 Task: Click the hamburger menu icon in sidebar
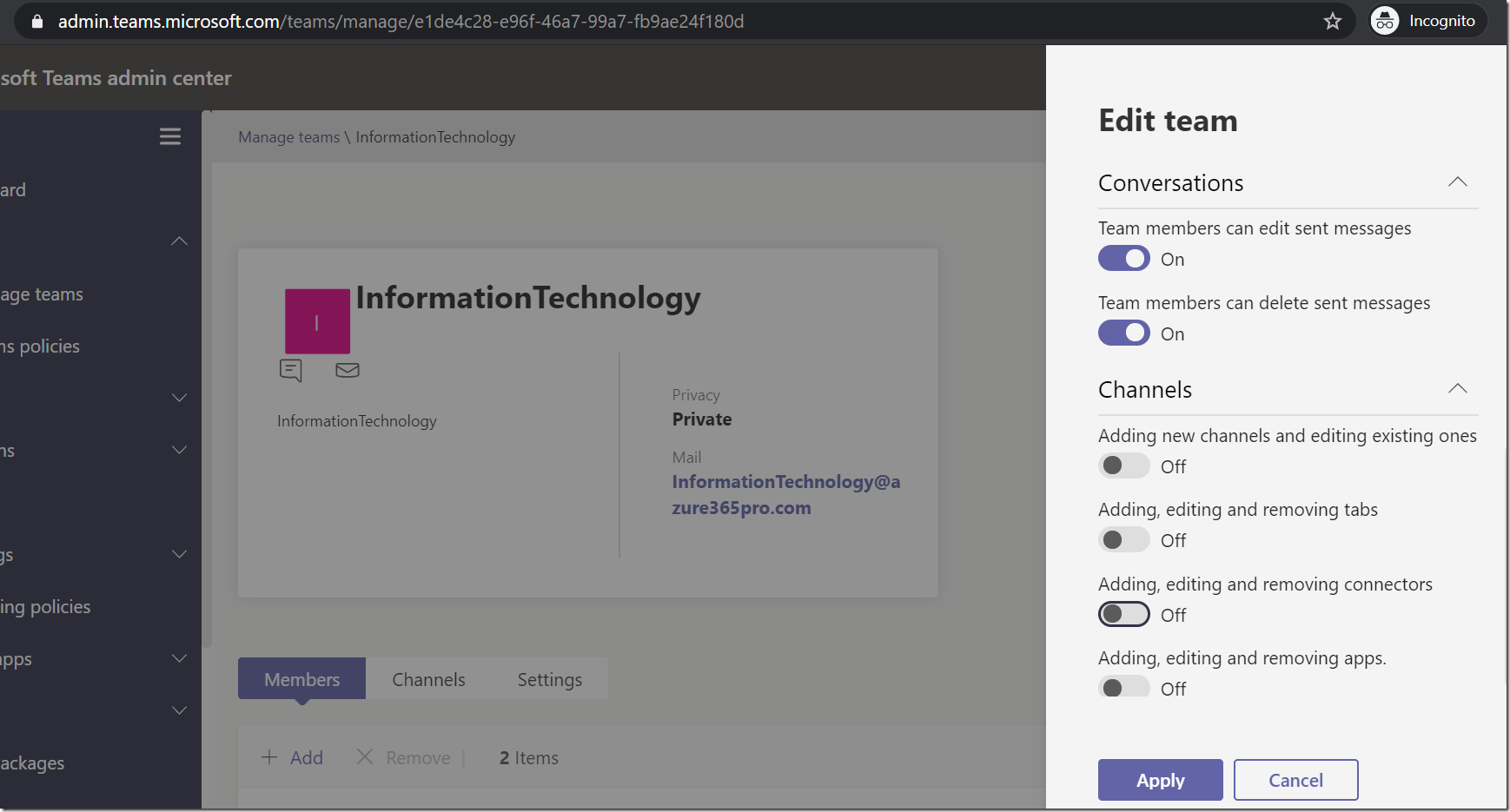click(170, 136)
